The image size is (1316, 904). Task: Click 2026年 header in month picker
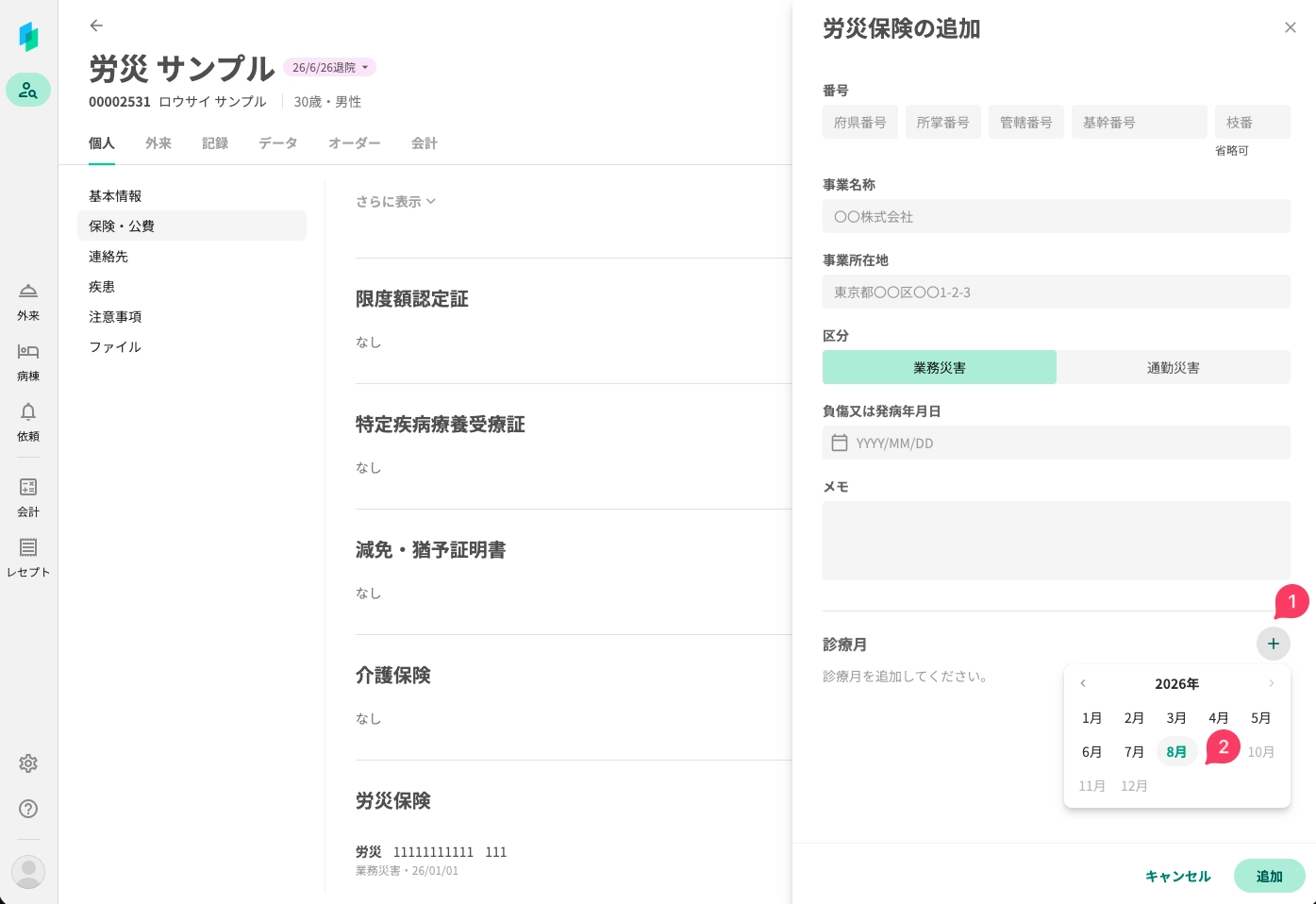click(1177, 683)
